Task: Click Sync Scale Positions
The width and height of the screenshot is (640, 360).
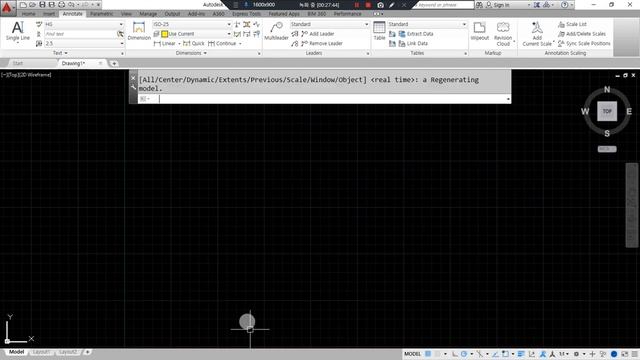Action: (x=584, y=43)
